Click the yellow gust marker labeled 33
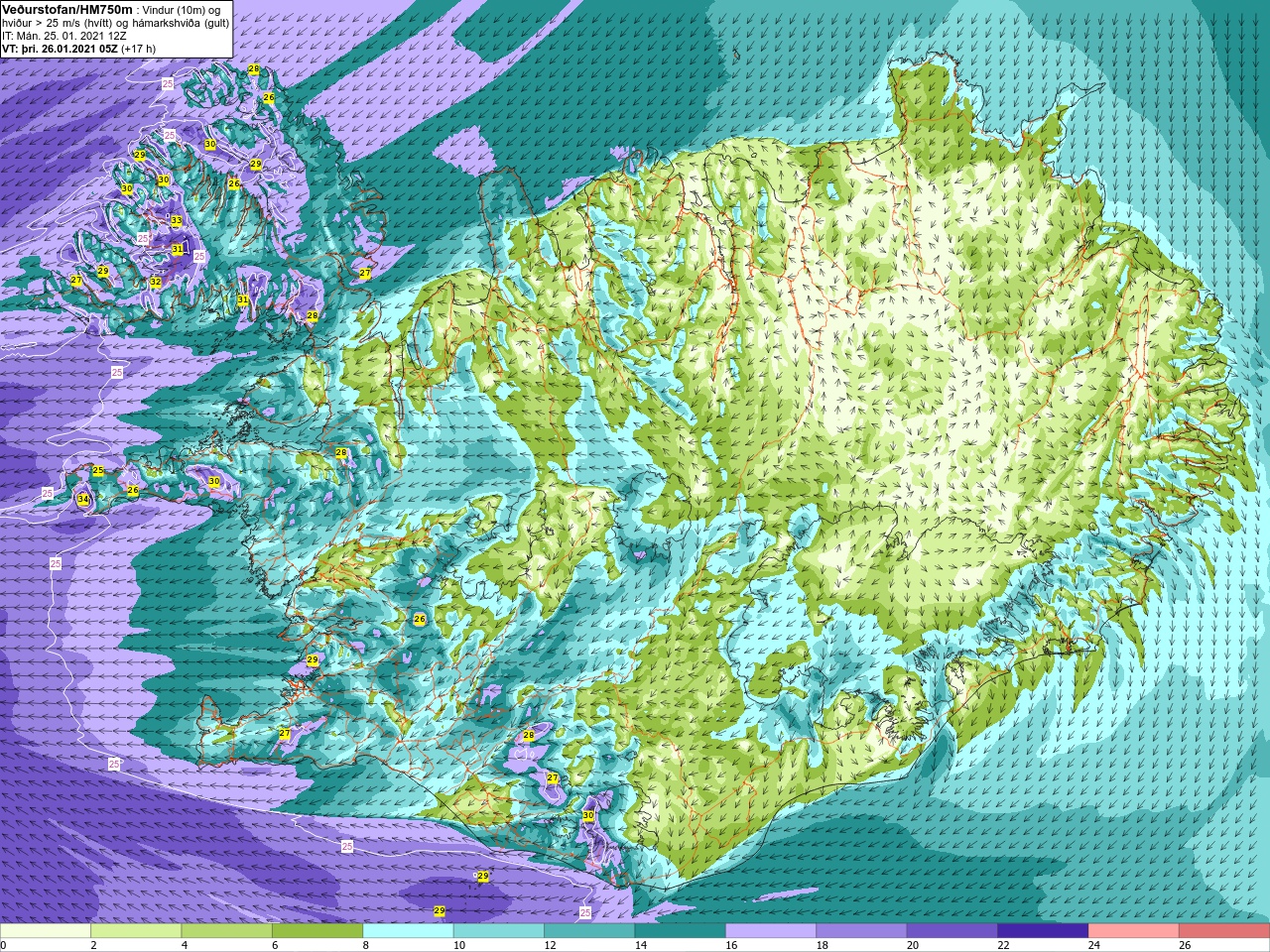This screenshot has height=952, width=1270. pyautogui.click(x=176, y=220)
